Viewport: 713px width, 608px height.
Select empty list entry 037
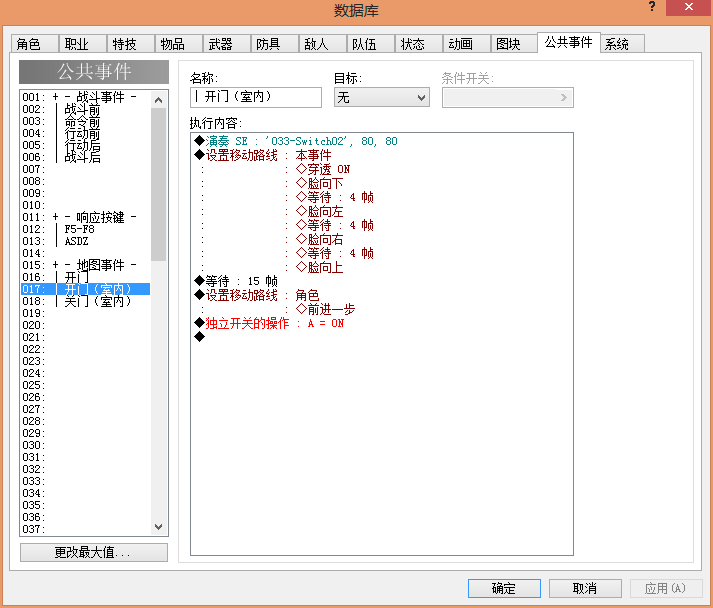(85, 529)
